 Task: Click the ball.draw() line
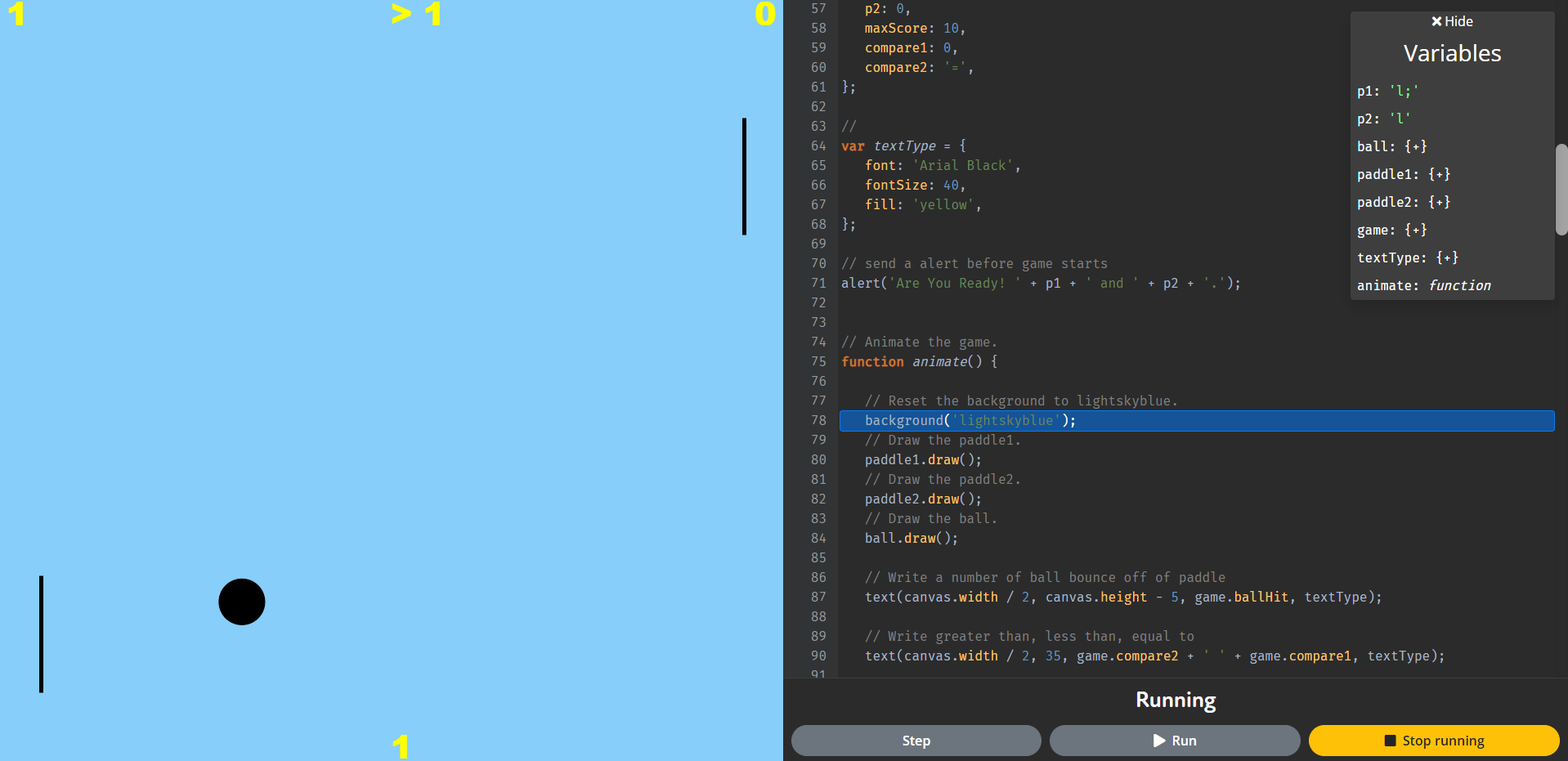point(912,538)
